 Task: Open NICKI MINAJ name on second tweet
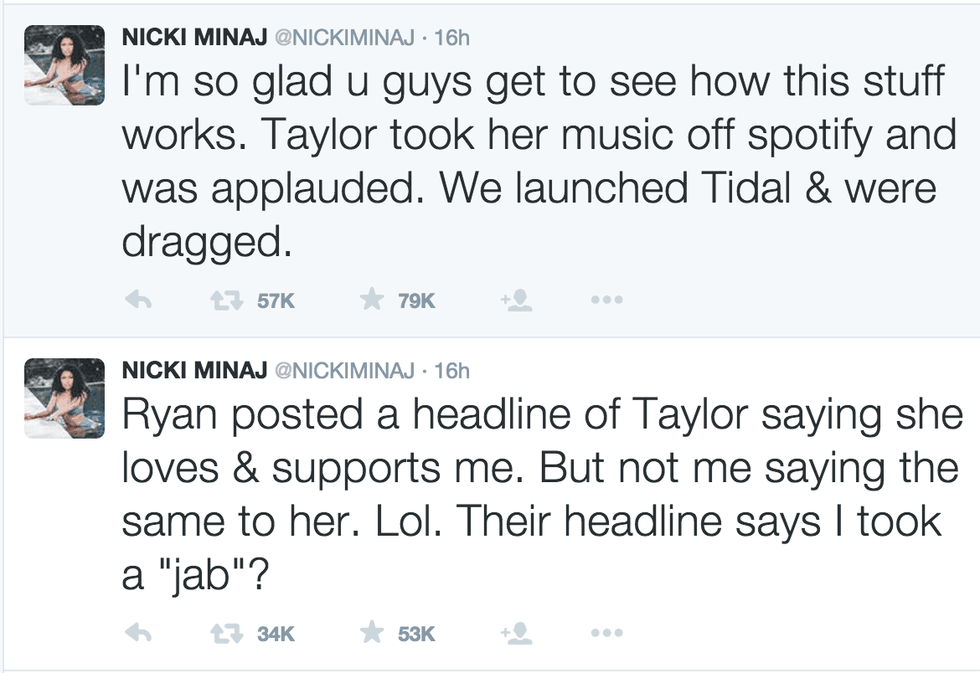point(193,370)
